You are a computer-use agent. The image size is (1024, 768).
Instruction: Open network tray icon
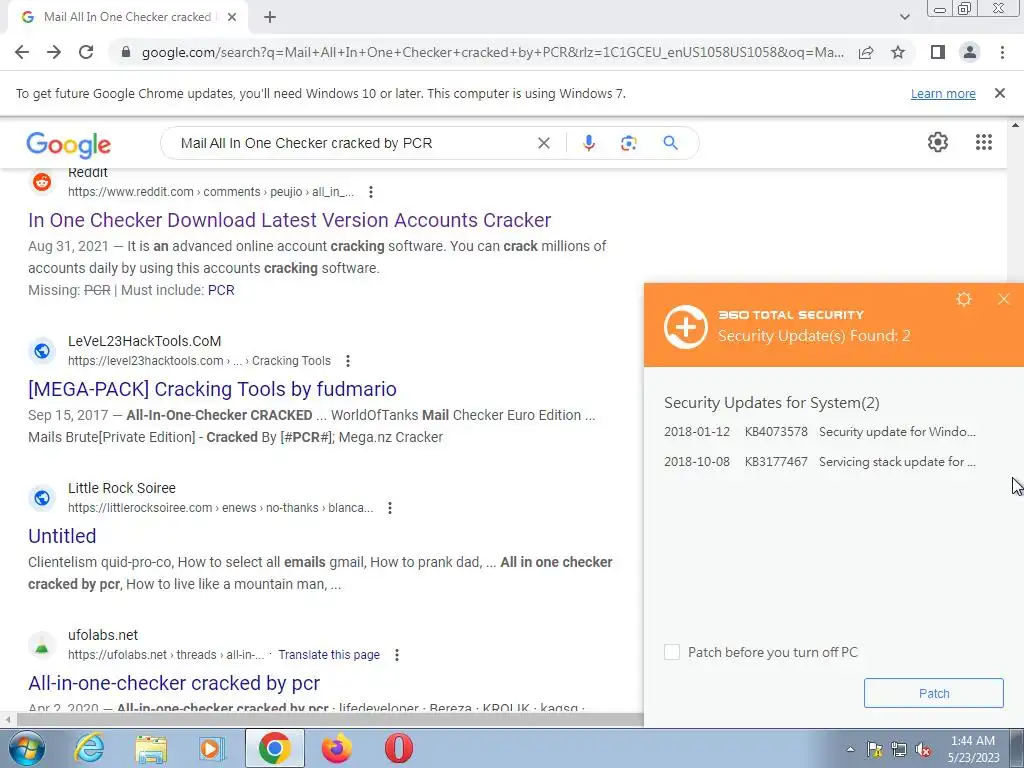click(899, 749)
